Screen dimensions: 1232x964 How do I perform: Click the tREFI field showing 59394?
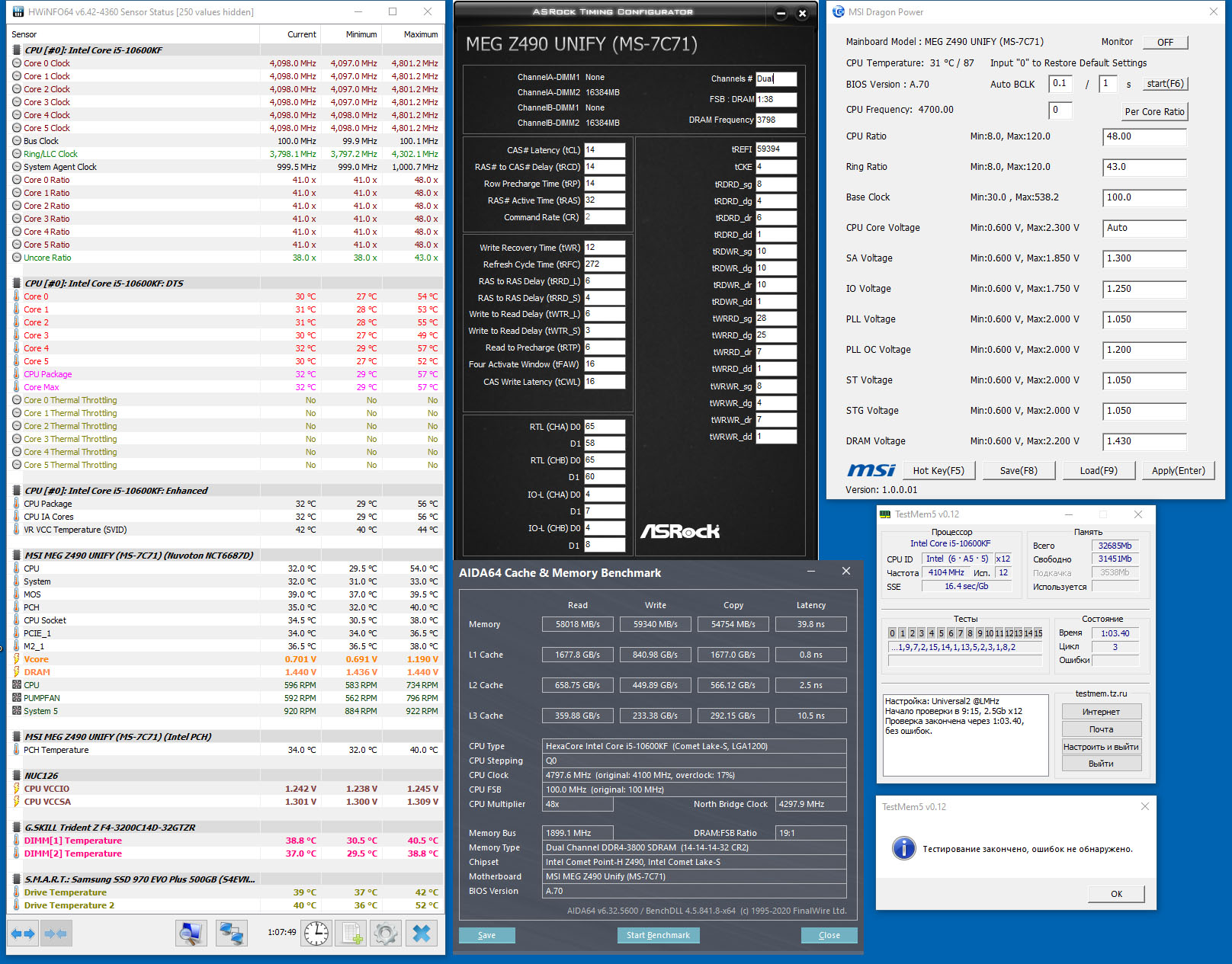tap(776, 149)
